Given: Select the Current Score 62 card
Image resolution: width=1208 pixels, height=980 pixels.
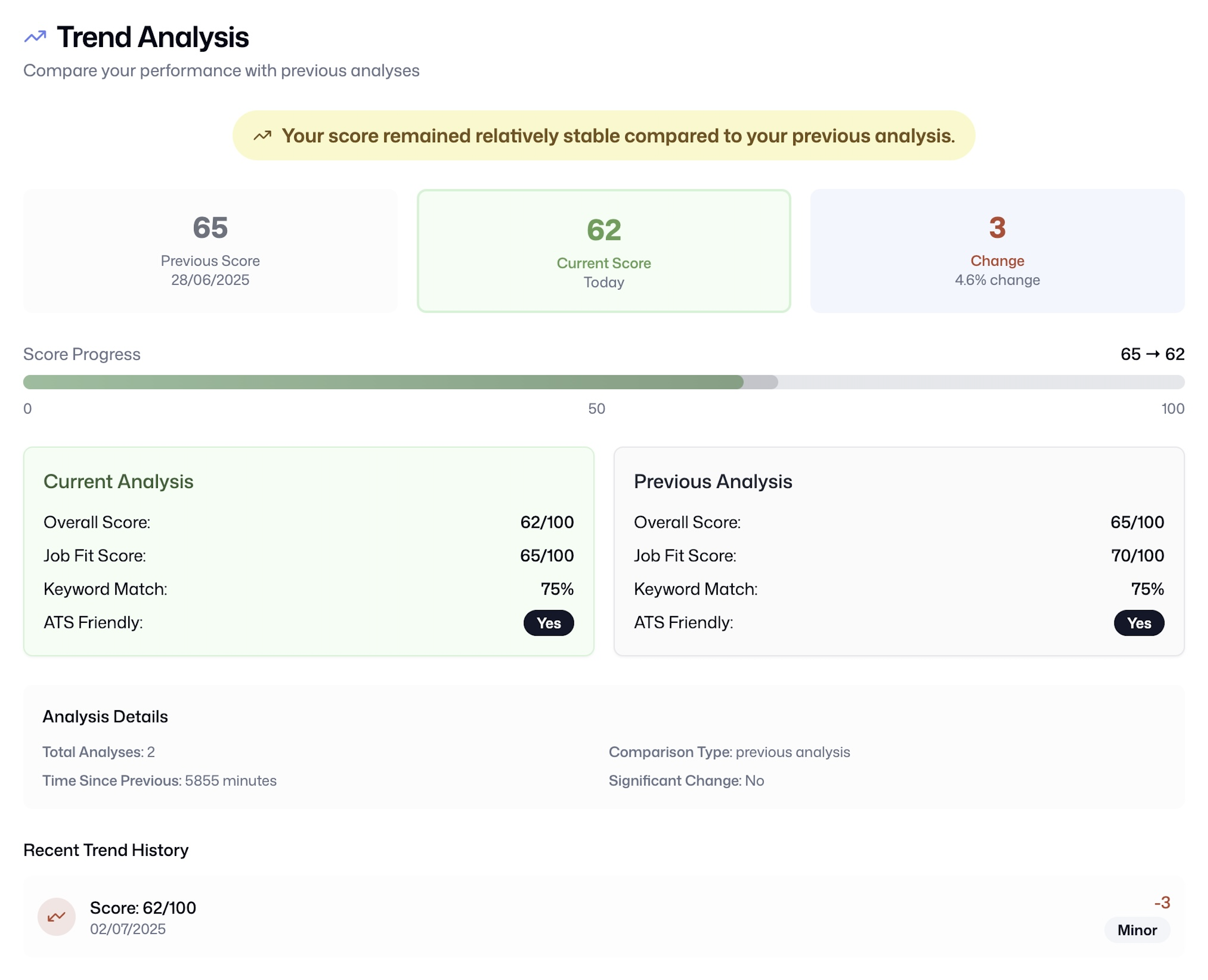Looking at the screenshot, I should tap(603, 251).
